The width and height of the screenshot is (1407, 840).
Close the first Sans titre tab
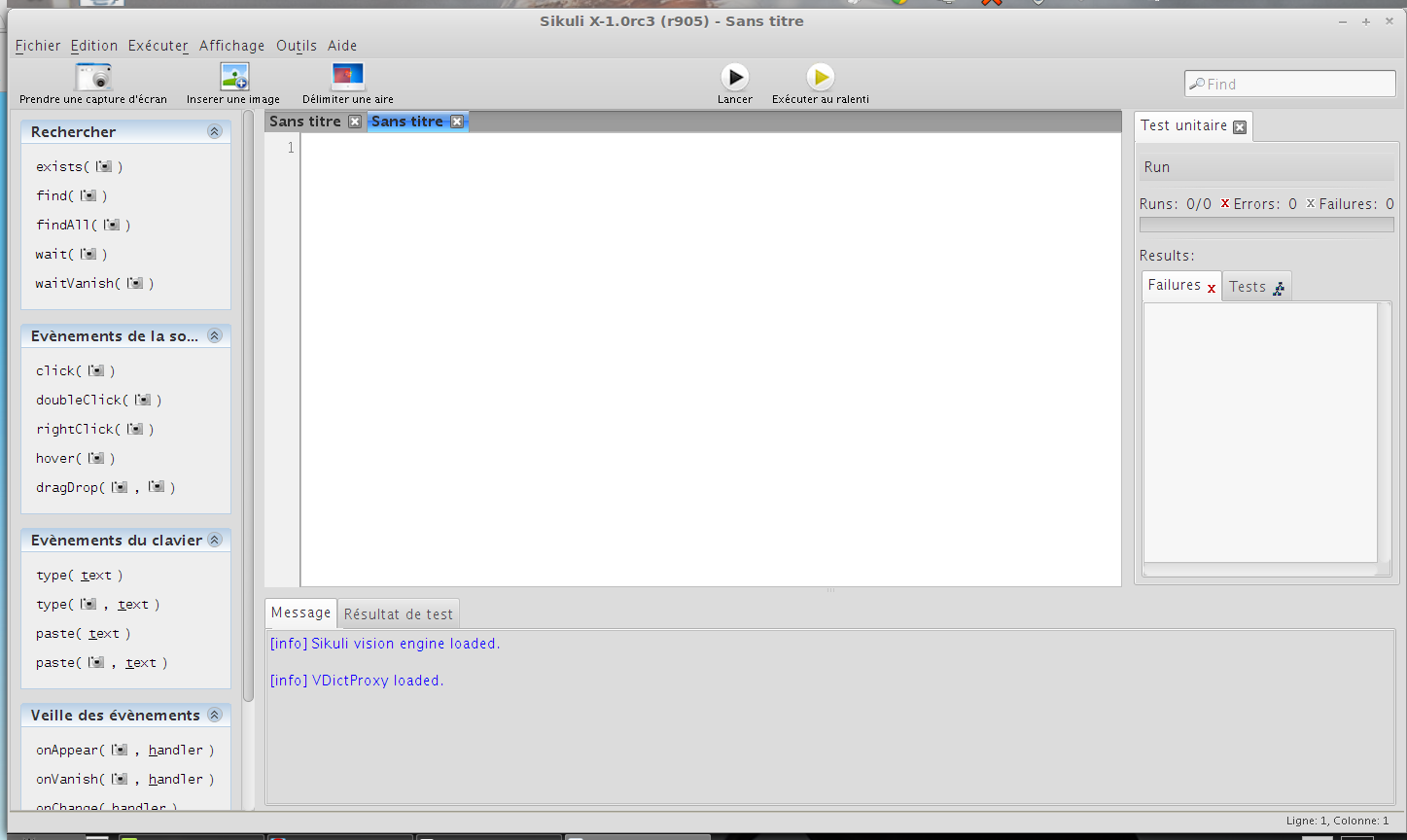(355, 122)
